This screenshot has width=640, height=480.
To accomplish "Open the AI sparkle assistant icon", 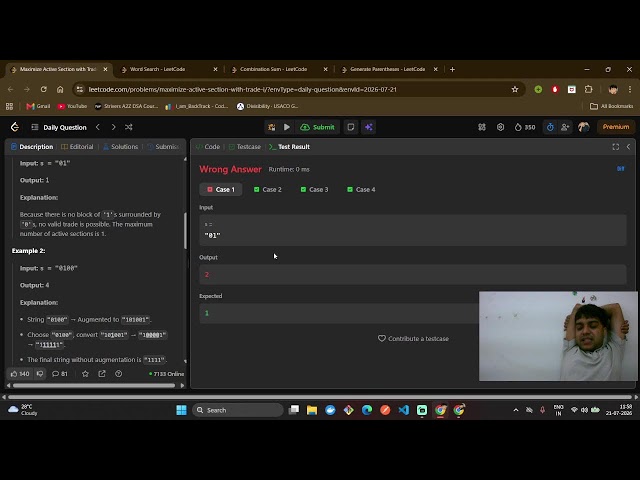I will (x=369, y=127).
